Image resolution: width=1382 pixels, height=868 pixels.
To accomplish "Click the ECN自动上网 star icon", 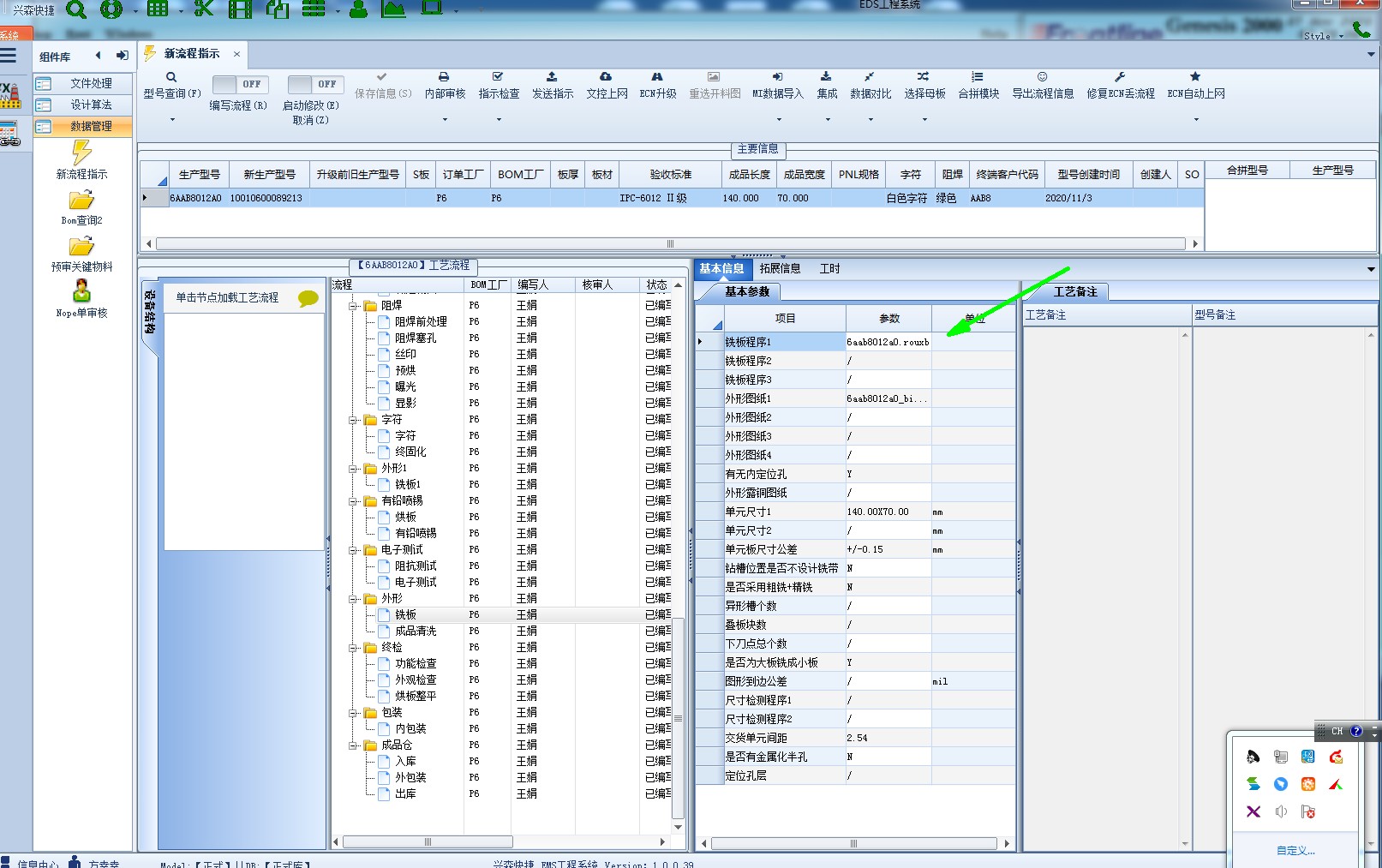I will (x=1195, y=76).
